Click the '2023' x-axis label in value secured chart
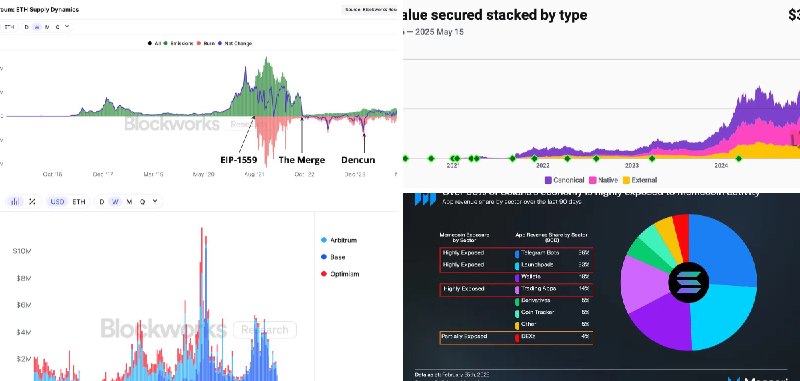Viewport: 800px width, 381px height. pos(632,166)
